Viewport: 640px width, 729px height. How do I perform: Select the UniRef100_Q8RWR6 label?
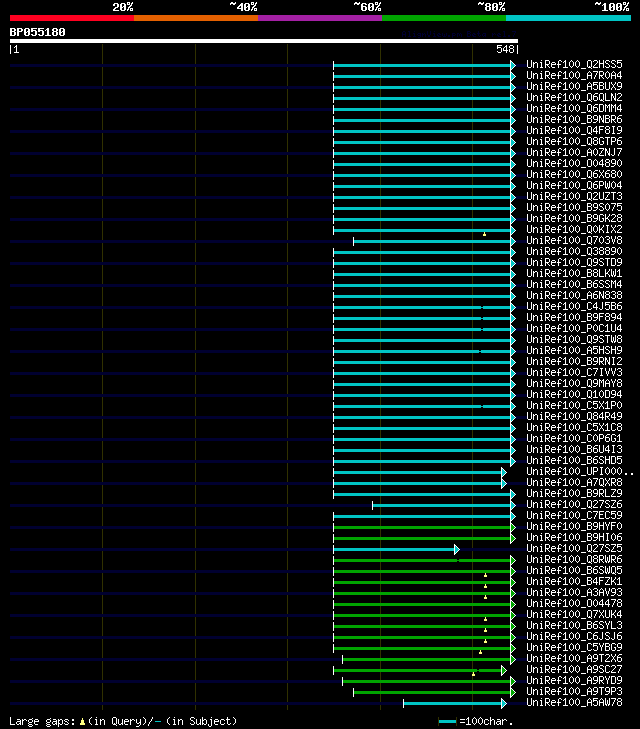574,559
